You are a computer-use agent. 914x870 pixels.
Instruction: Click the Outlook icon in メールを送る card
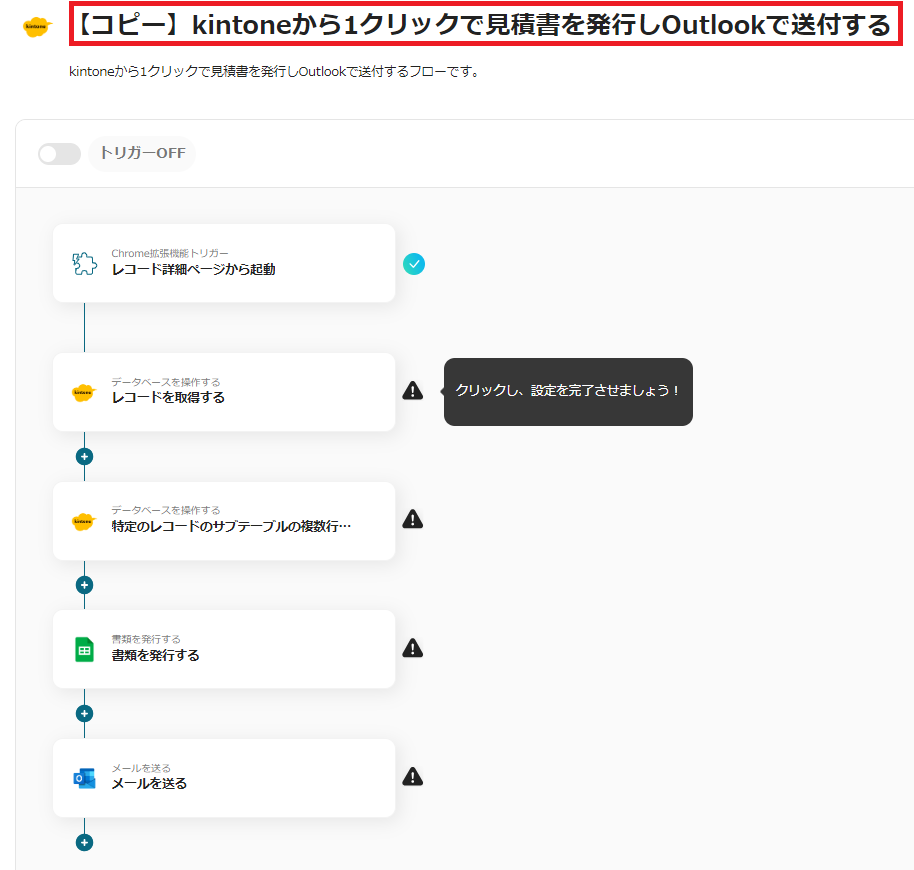click(x=85, y=779)
